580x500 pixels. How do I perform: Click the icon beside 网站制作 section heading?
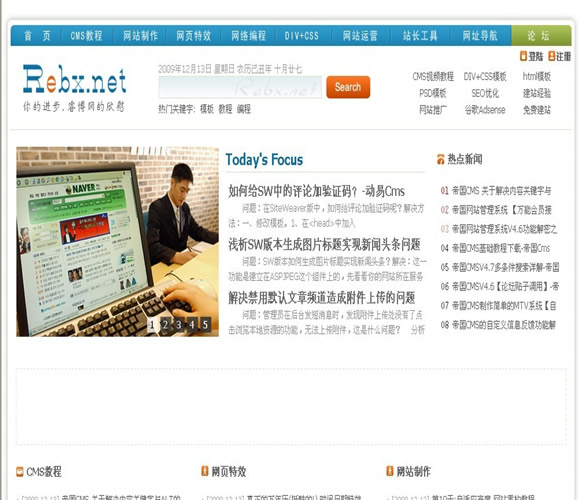(390, 471)
